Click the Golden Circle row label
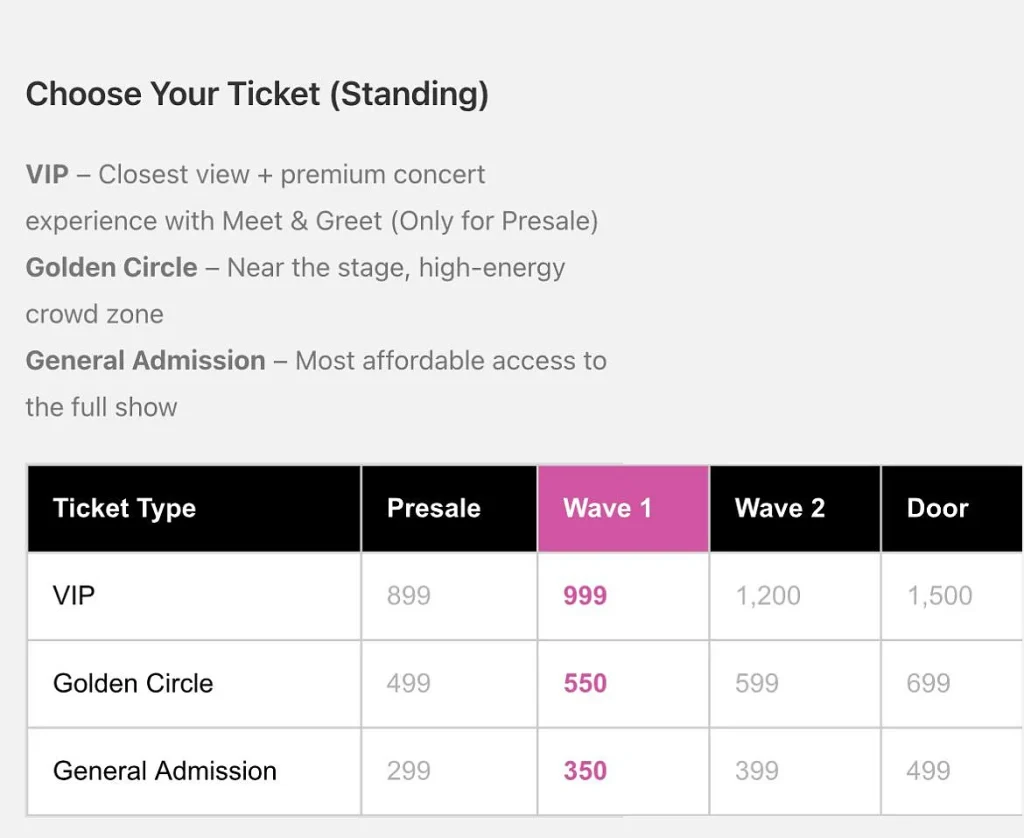The width and height of the screenshot is (1024, 838). click(x=133, y=684)
